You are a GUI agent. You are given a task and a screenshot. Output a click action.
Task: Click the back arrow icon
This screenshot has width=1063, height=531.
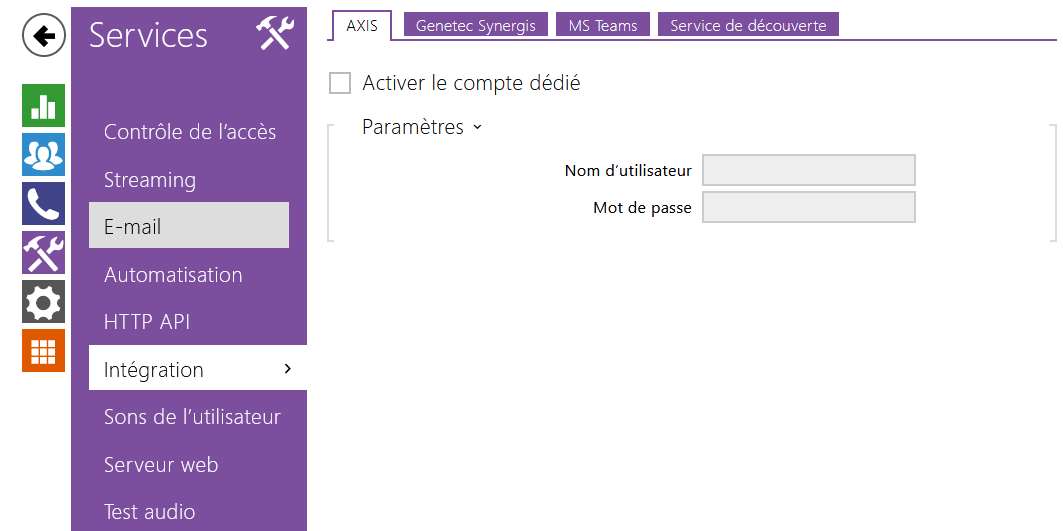(43, 37)
